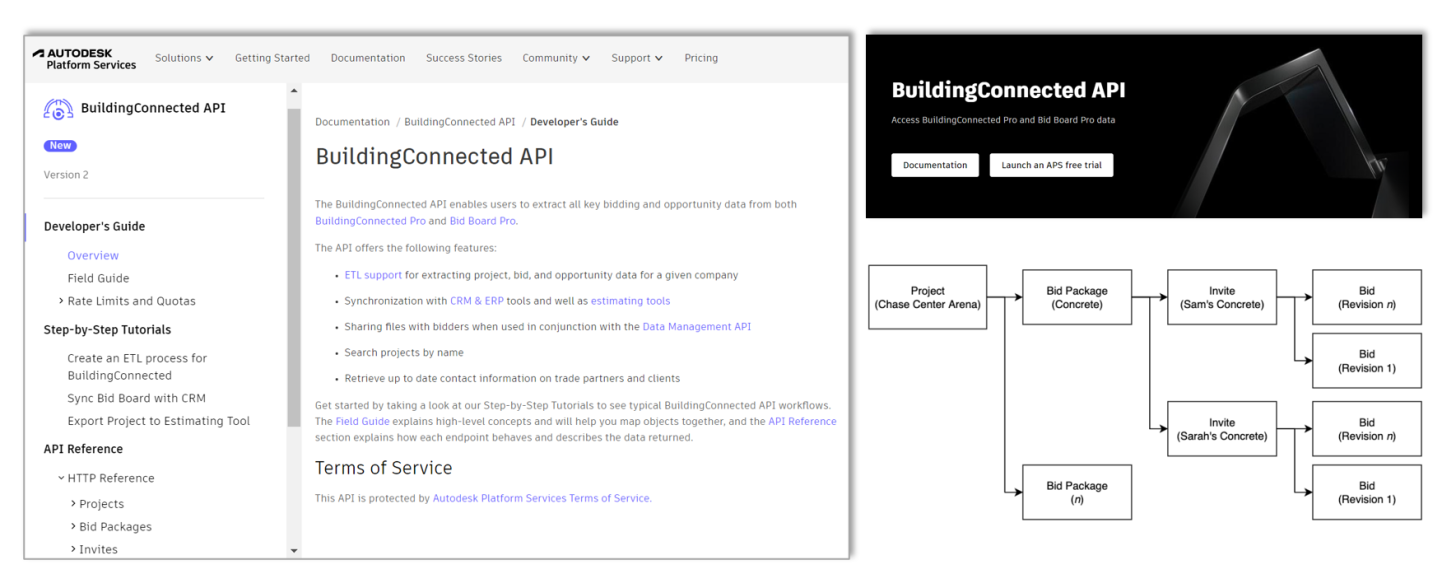This screenshot has height=588, width=1456.
Task: Open the API Reference link in paragraph
Action: tap(802, 422)
